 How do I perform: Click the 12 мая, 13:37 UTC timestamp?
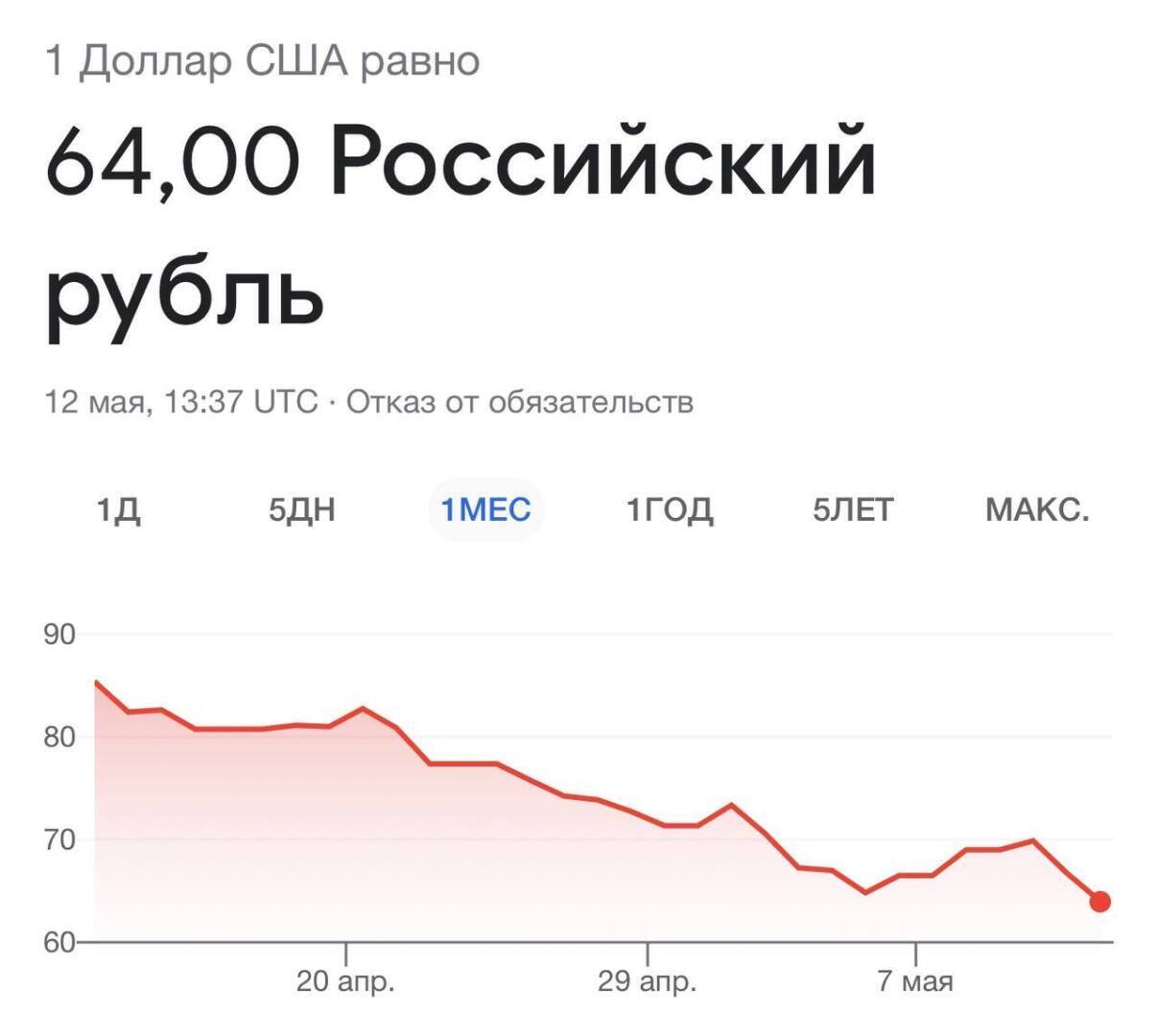click(181, 401)
